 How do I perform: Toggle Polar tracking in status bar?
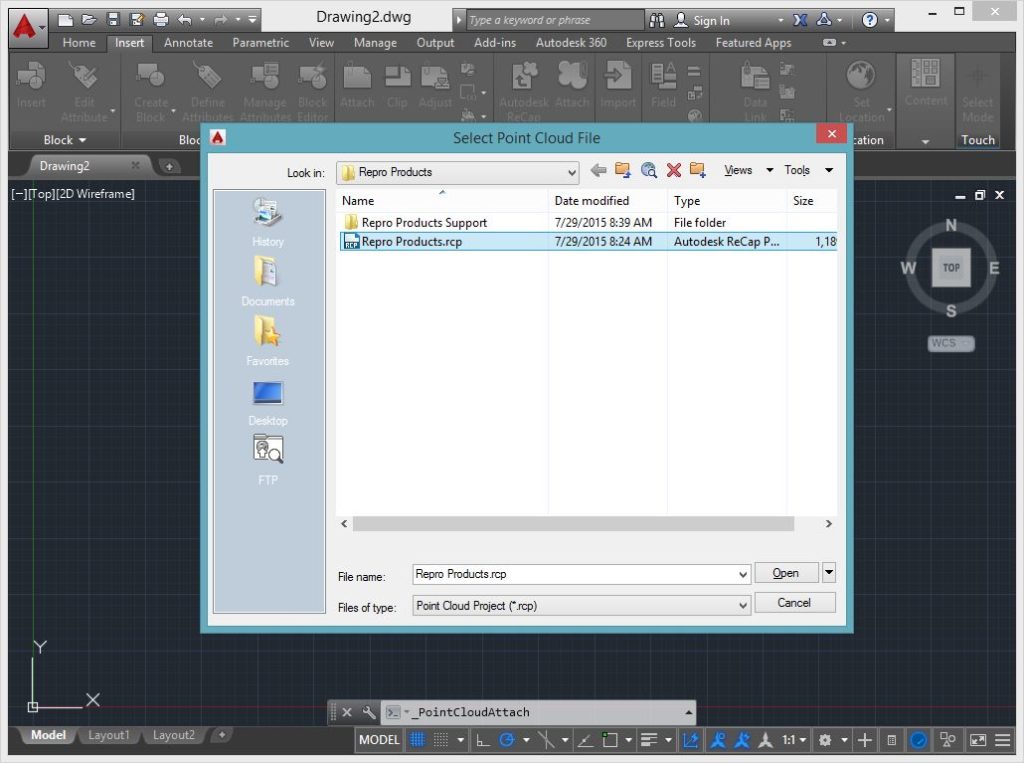tap(506, 740)
